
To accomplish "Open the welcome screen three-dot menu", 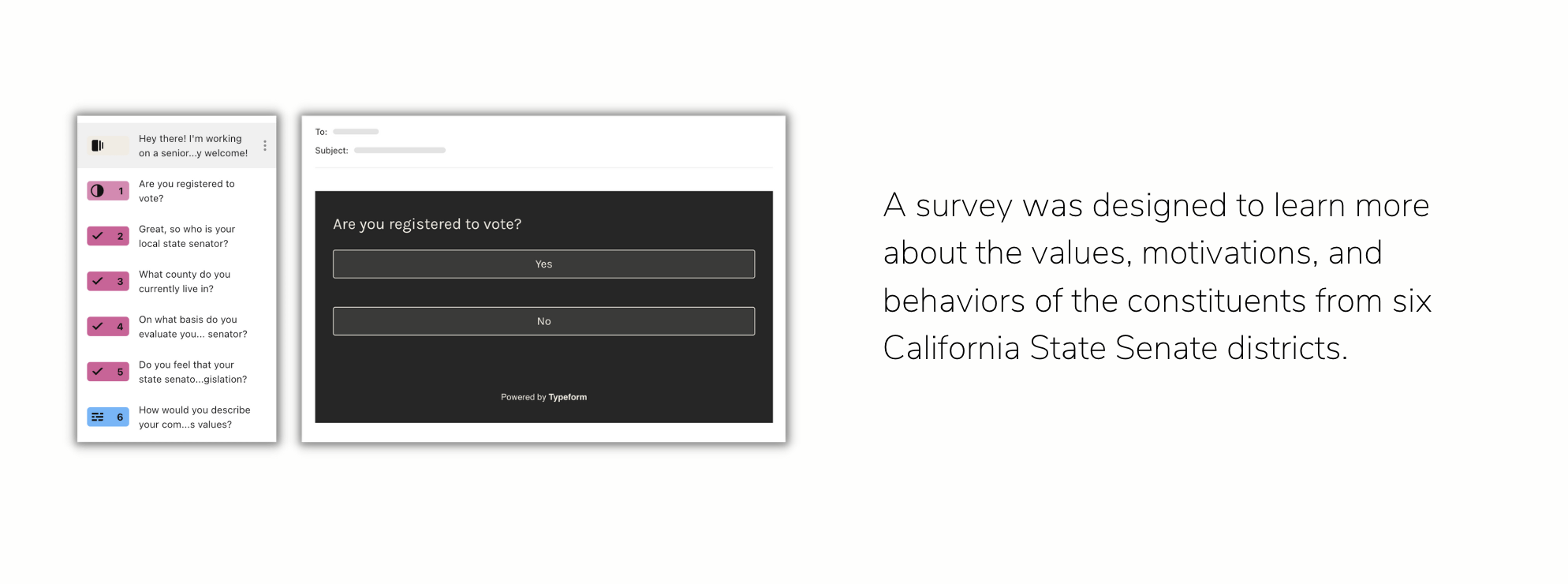I will [x=265, y=146].
